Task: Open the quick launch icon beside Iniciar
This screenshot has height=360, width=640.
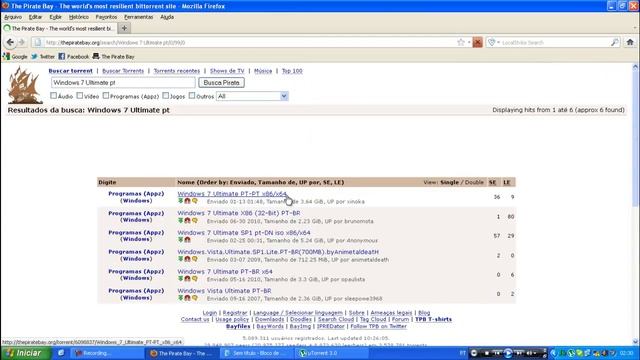Action: tap(61, 353)
